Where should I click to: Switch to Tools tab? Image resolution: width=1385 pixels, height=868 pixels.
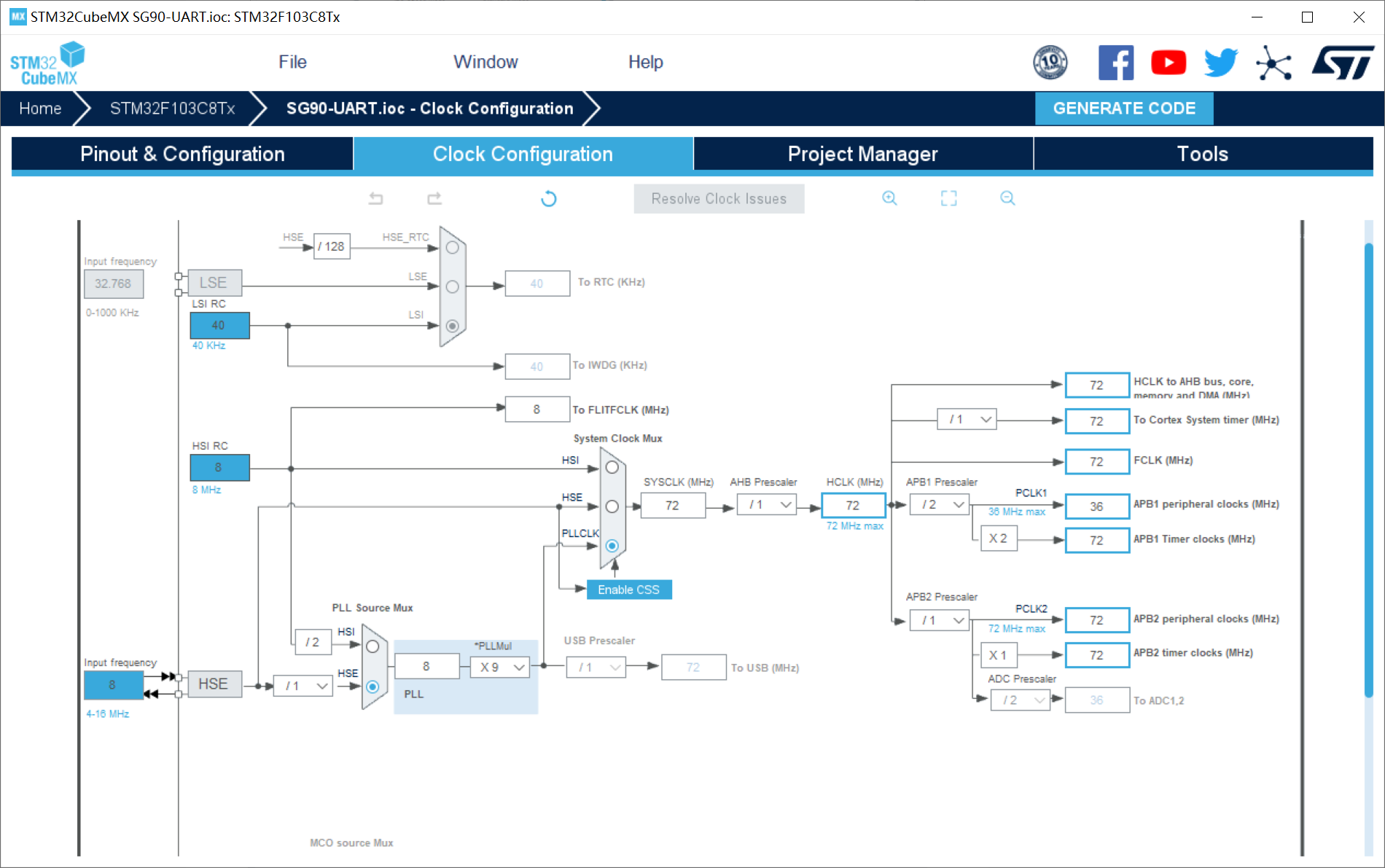[x=1203, y=154]
